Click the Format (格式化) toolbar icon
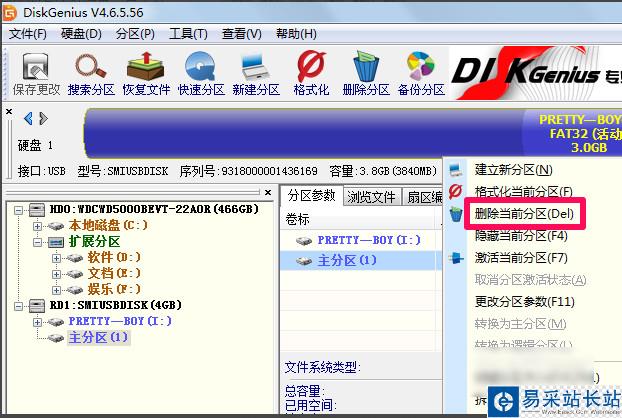This screenshot has width=622, height=418. click(x=311, y=74)
